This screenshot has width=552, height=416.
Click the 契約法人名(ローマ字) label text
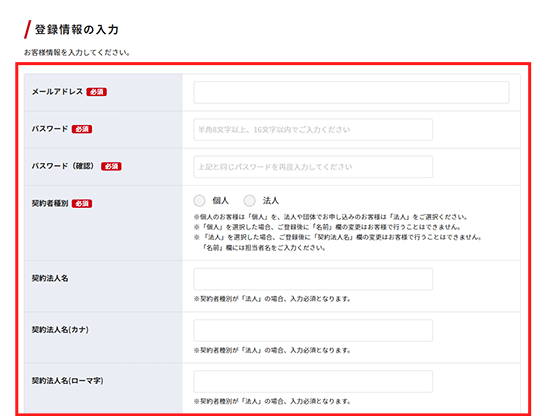click(68, 381)
